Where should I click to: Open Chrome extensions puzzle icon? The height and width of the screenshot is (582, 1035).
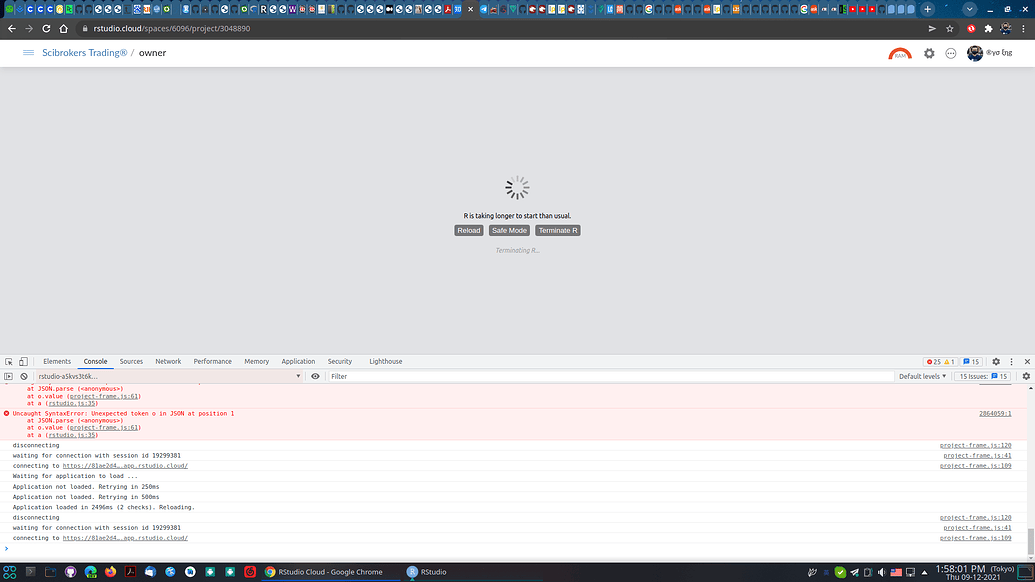coord(988,28)
